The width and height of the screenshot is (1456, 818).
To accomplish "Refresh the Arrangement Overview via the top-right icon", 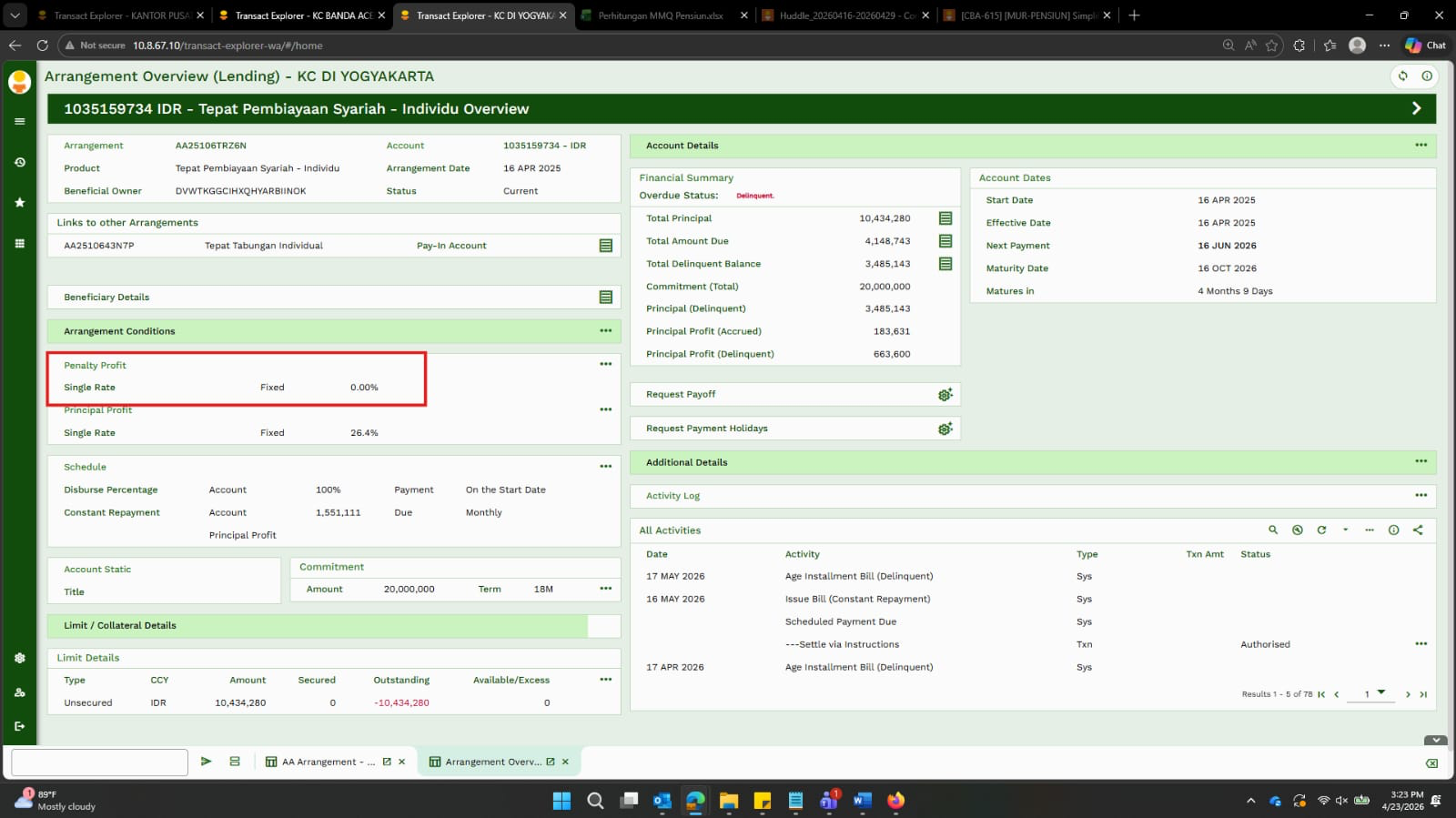I will point(1402,76).
